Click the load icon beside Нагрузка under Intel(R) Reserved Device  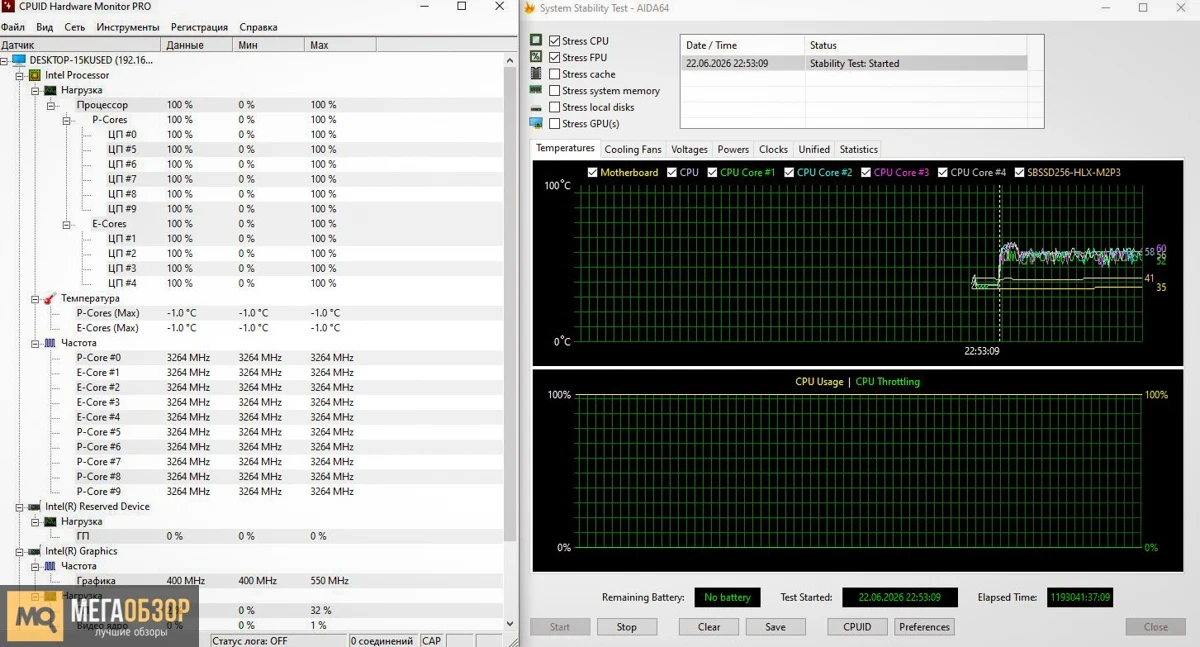pos(50,521)
